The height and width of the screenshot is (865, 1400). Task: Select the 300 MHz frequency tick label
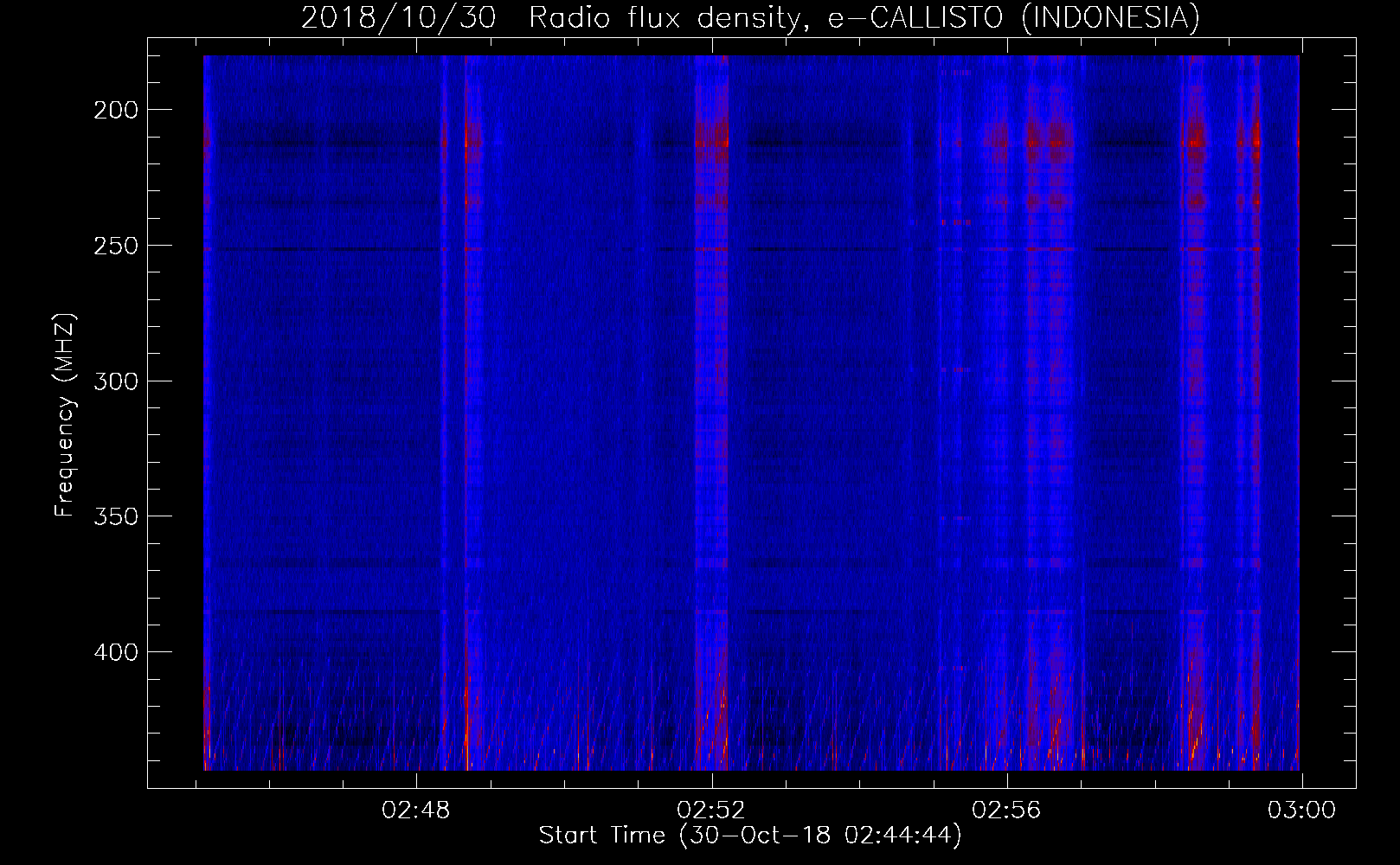click(116, 381)
